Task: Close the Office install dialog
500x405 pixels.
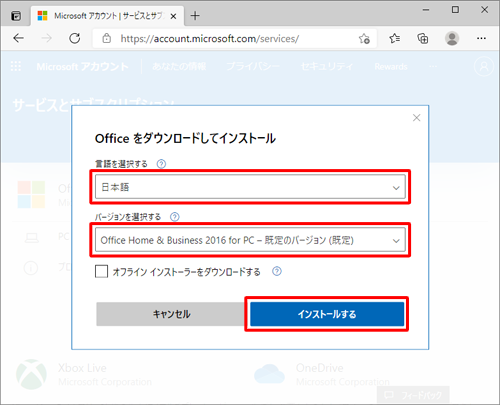Action: pos(416,118)
